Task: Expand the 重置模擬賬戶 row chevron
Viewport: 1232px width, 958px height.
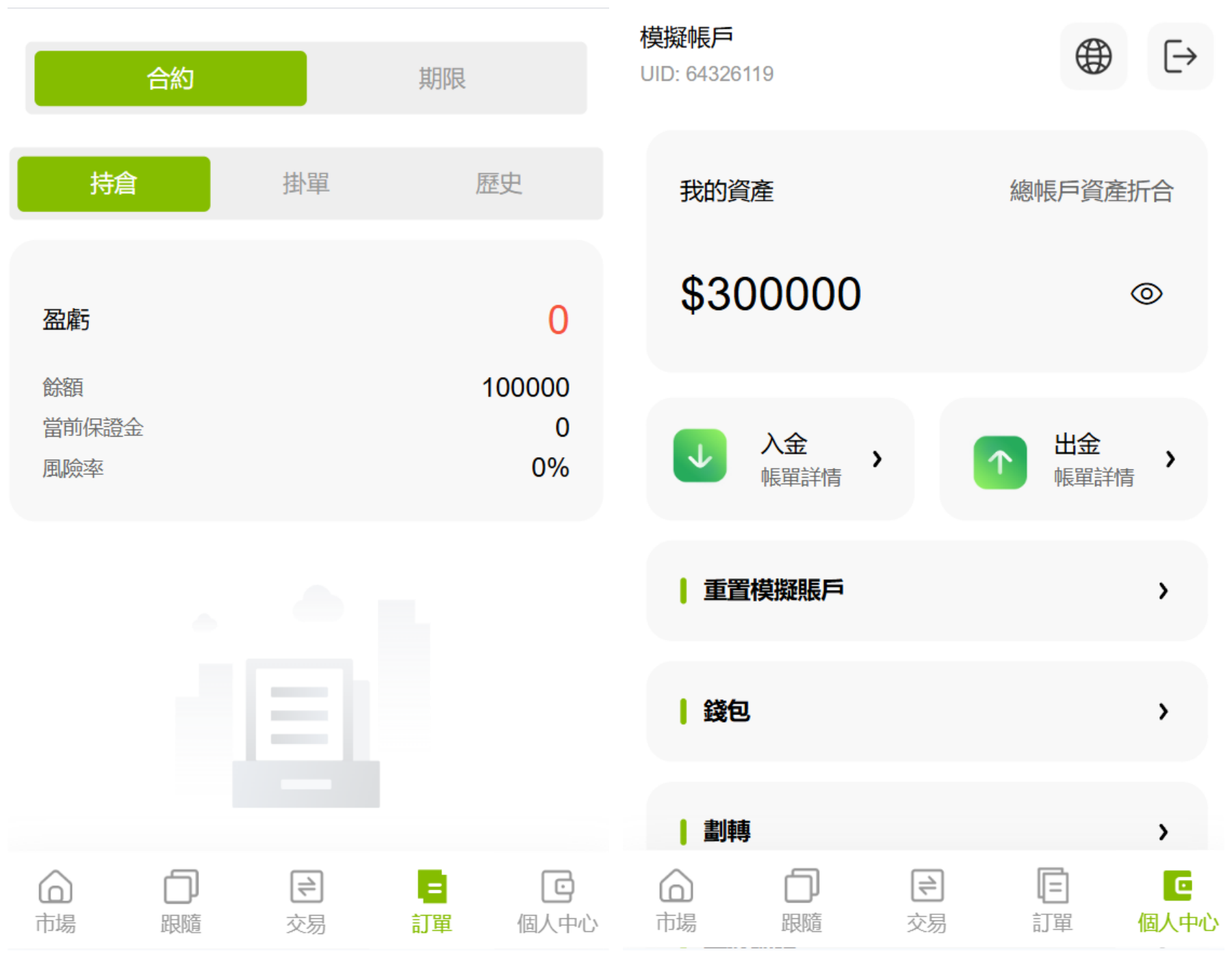Action: [1163, 591]
